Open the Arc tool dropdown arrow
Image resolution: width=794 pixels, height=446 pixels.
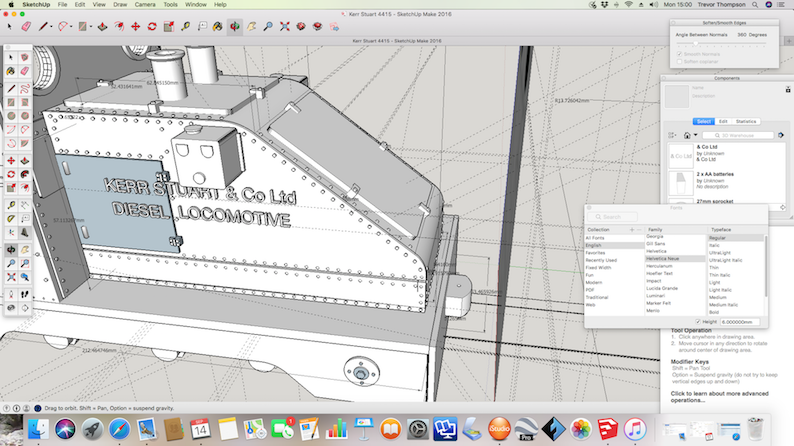[71, 27]
